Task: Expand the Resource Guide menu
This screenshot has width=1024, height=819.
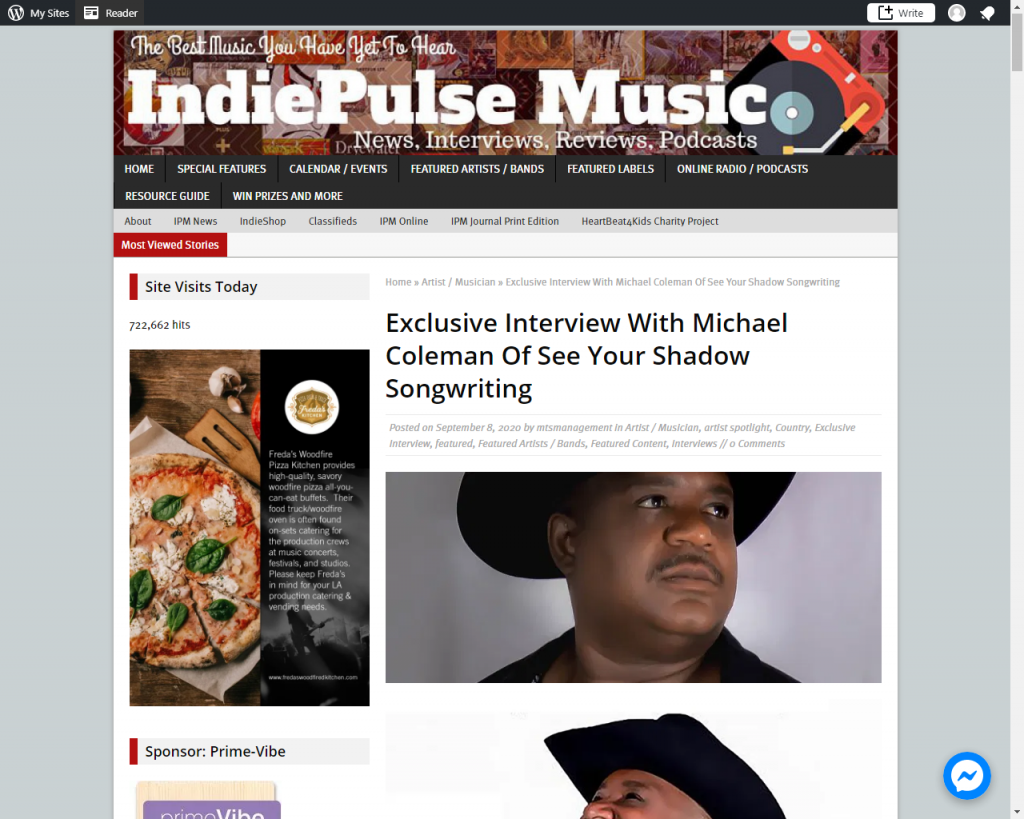Action: [167, 196]
